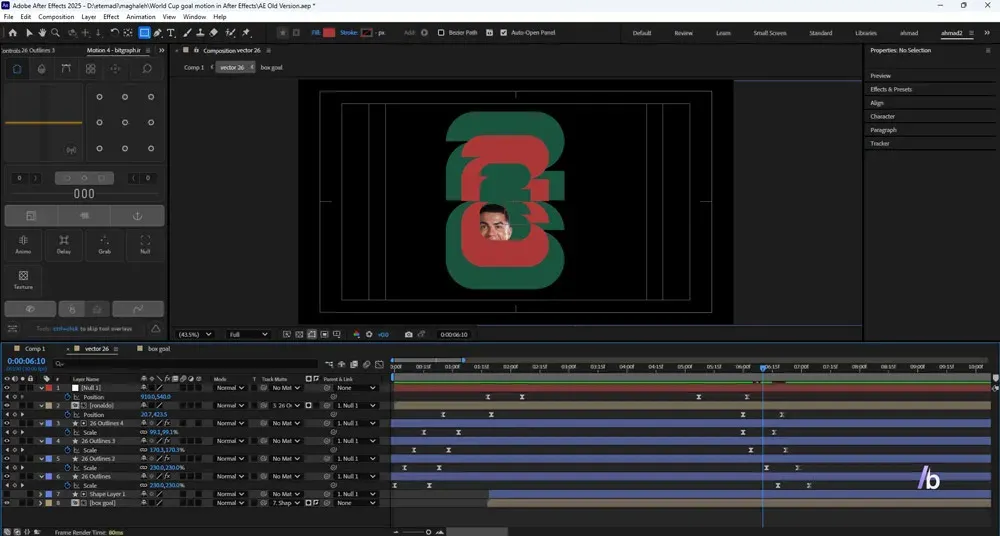Click the Grab tool in Motion panel
The height and width of the screenshot is (536, 1000).
tap(105, 245)
